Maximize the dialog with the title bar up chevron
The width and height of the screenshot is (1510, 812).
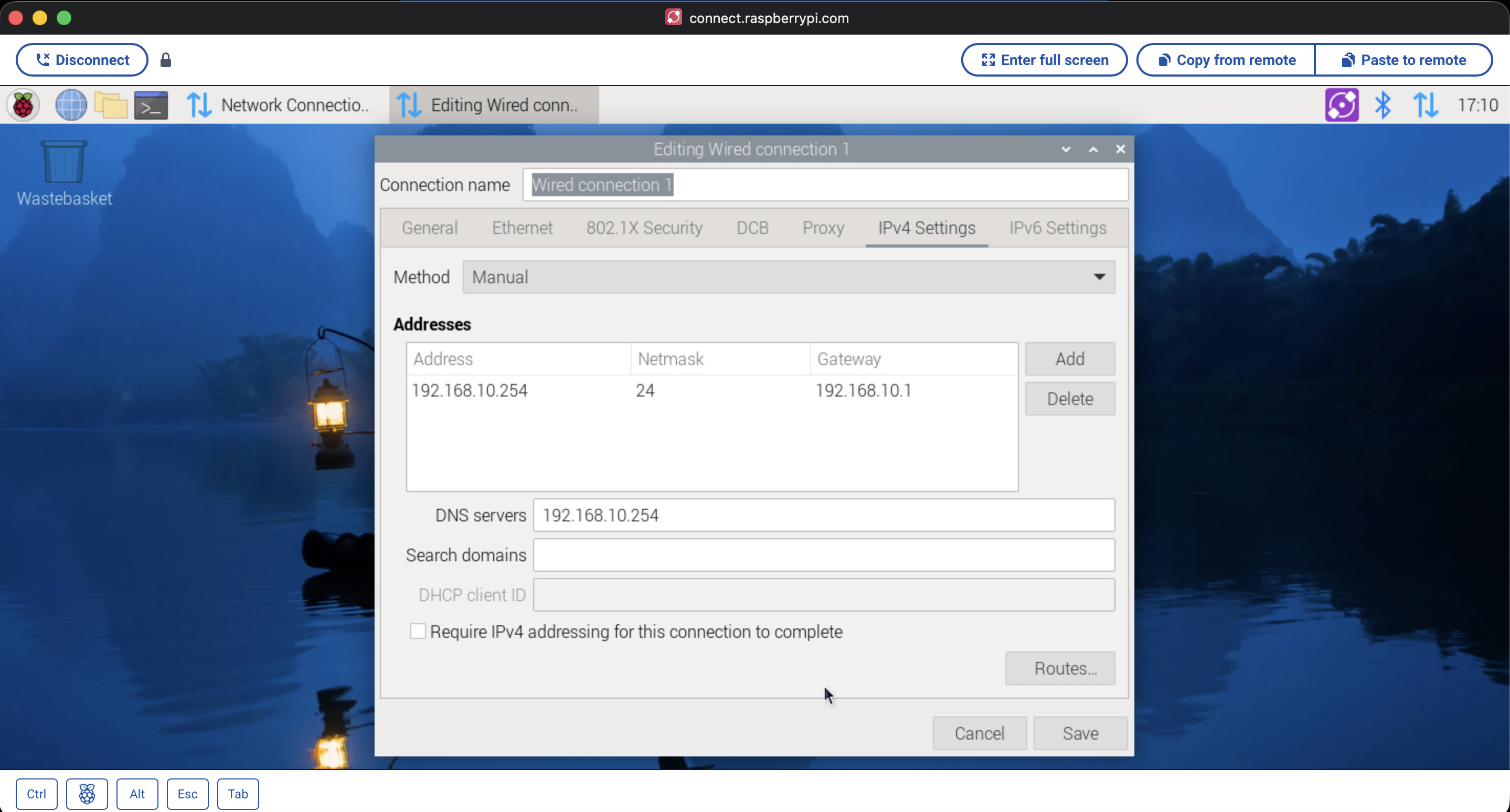click(x=1093, y=149)
